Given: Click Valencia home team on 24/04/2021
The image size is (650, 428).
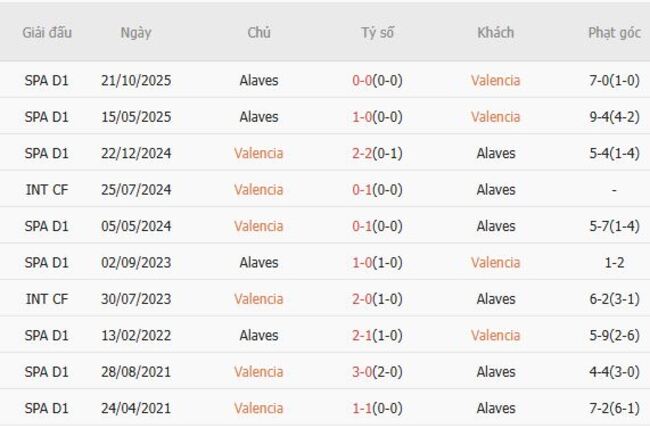Looking at the screenshot, I should (259, 408).
